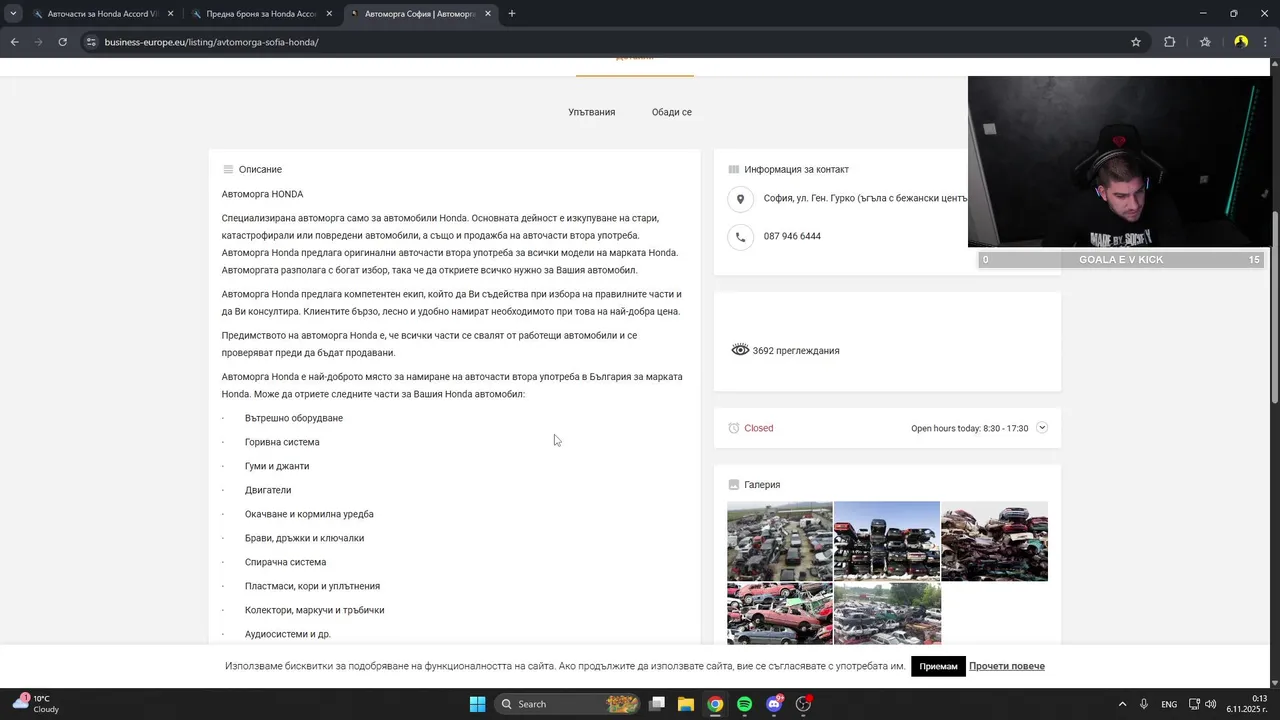Open File Explorer from the taskbar
The image size is (1280, 720).
pos(686,704)
